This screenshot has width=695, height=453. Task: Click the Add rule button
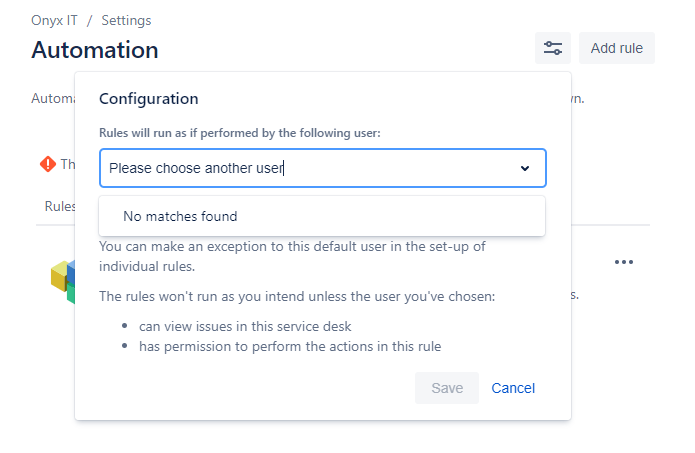tap(617, 48)
